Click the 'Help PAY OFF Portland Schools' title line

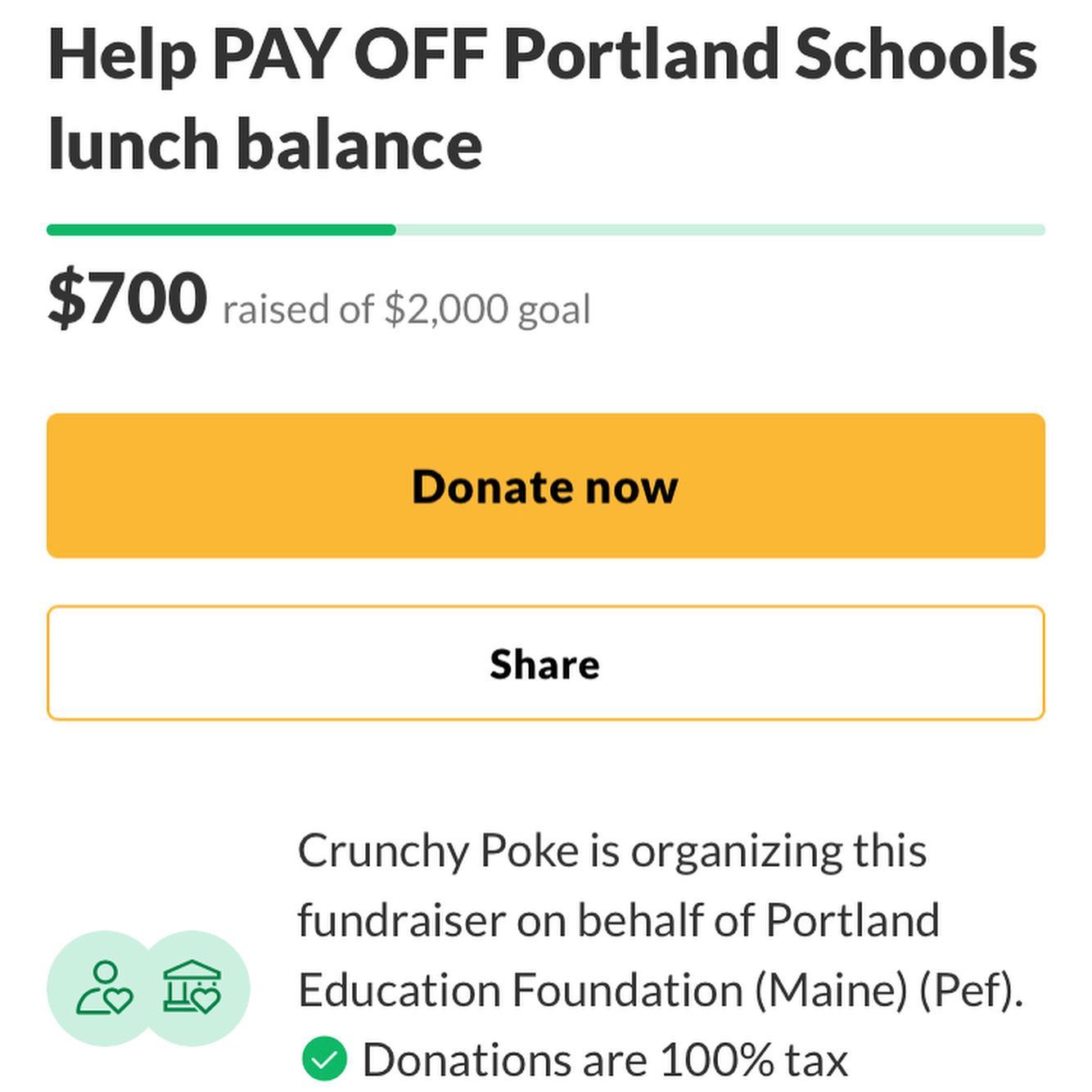point(543,54)
